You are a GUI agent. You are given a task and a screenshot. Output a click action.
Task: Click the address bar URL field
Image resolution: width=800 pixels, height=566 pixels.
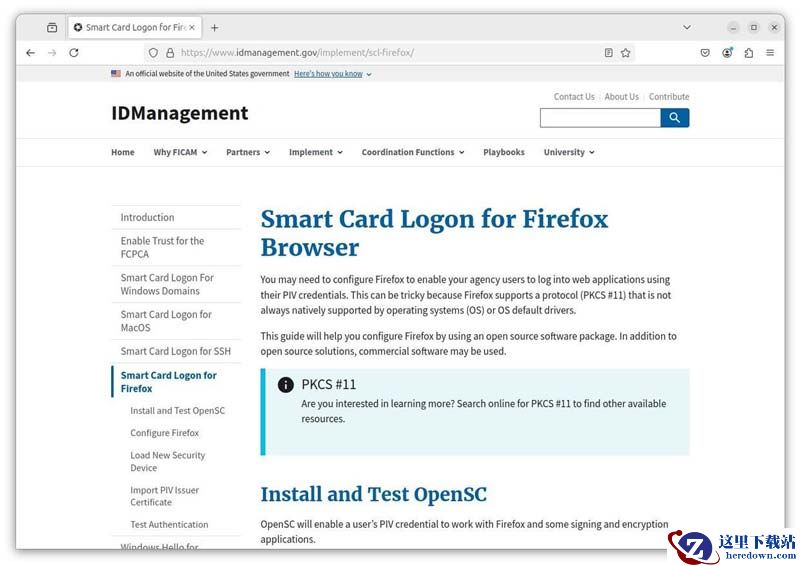tap(388, 53)
